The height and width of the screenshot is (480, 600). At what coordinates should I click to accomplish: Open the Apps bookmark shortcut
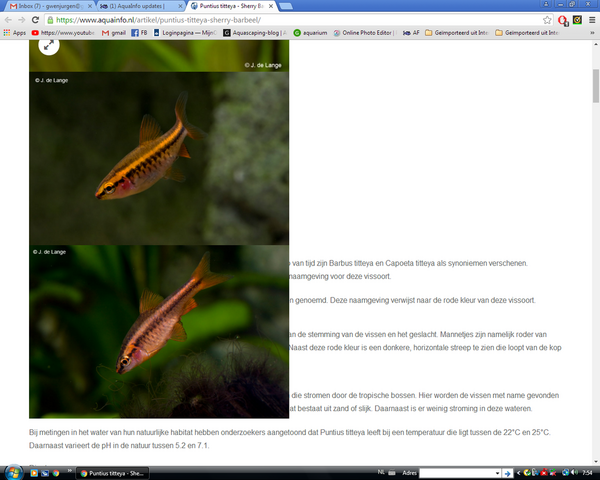(14, 32)
